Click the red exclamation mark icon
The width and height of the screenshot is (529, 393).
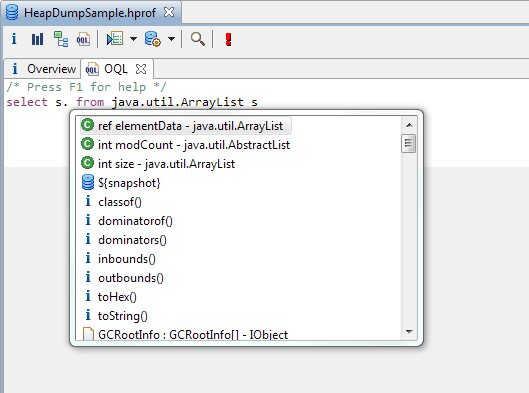click(x=228, y=39)
